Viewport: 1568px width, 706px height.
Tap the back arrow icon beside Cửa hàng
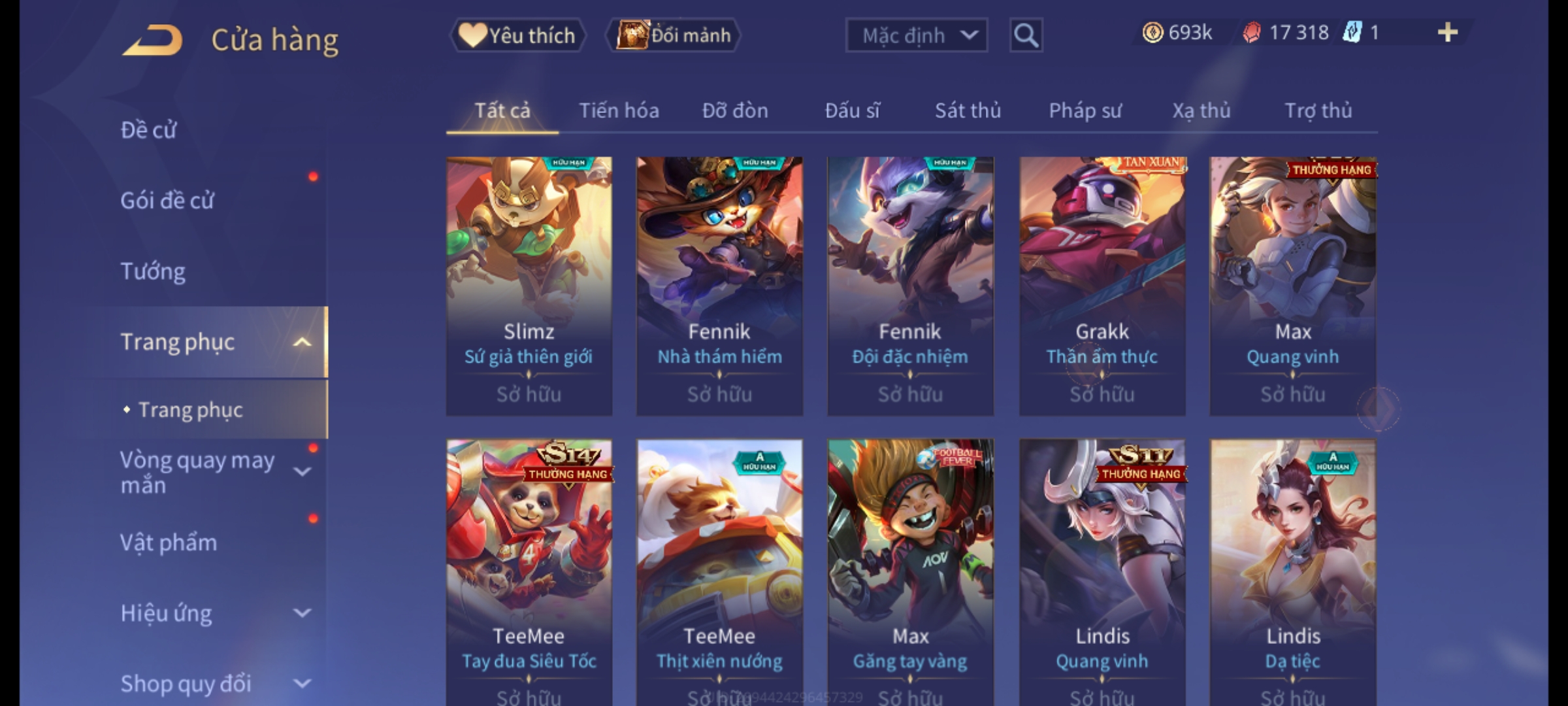pos(152,40)
